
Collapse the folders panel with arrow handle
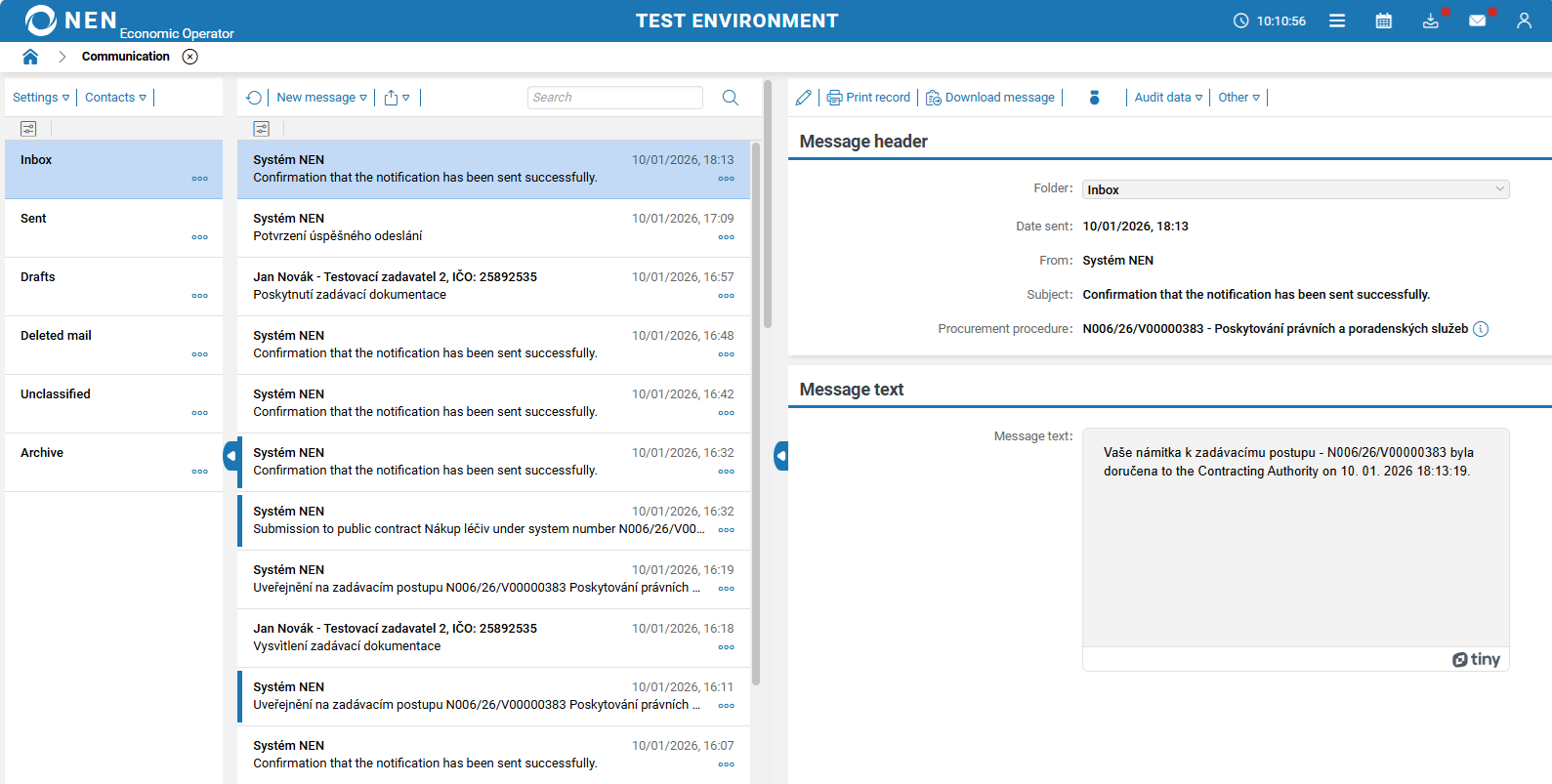(x=231, y=456)
